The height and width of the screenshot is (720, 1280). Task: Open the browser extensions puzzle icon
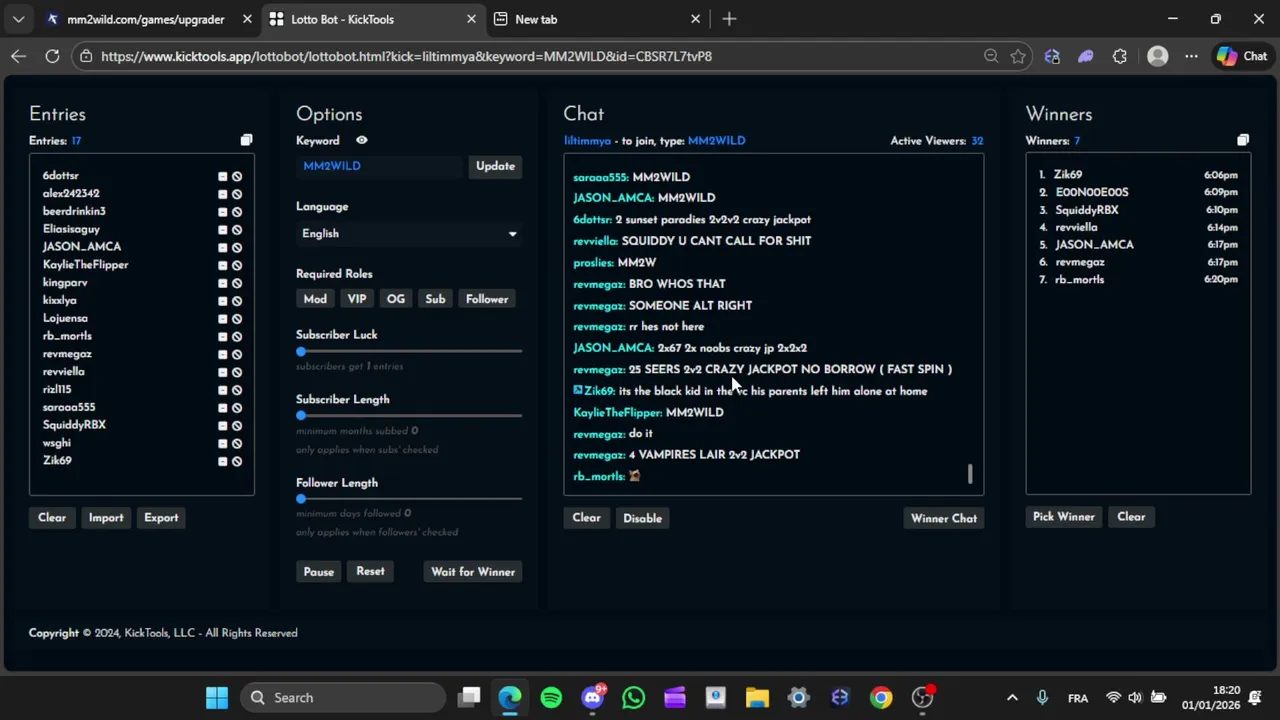tap(1120, 57)
